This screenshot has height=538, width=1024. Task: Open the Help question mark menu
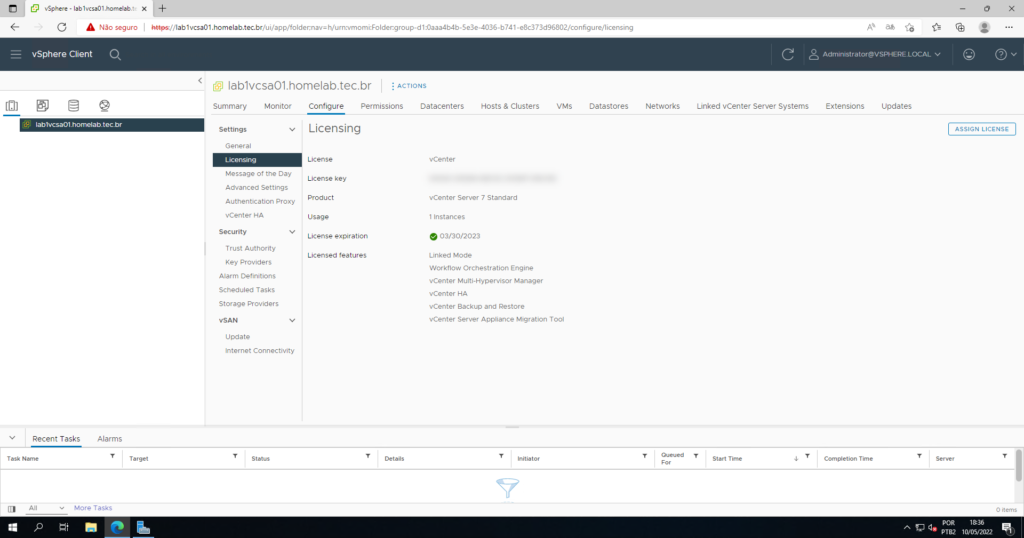point(1005,54)
